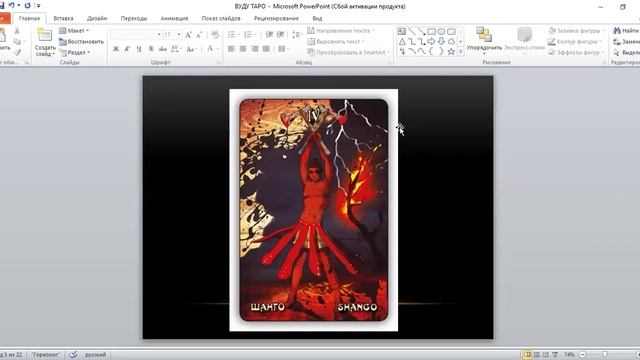Open the character spacing AV dropdown
This screenshot has width=640, height=360.
click(x=176, y=49)
